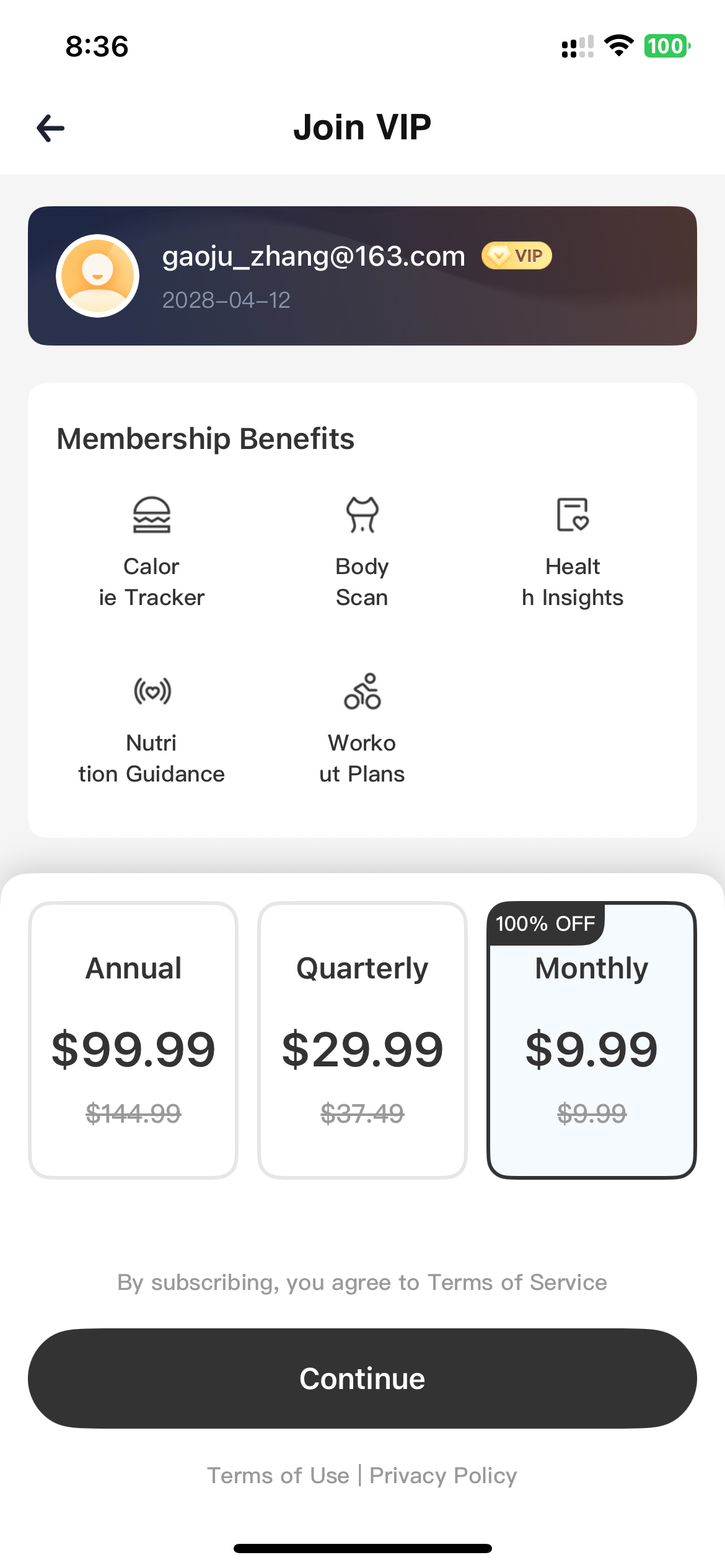Image resolution: width=725 pixels, height=1568 pixels.
Task: Tap the battery indicator in status bar
Action: pyautogui.click(x=667, y=46)
